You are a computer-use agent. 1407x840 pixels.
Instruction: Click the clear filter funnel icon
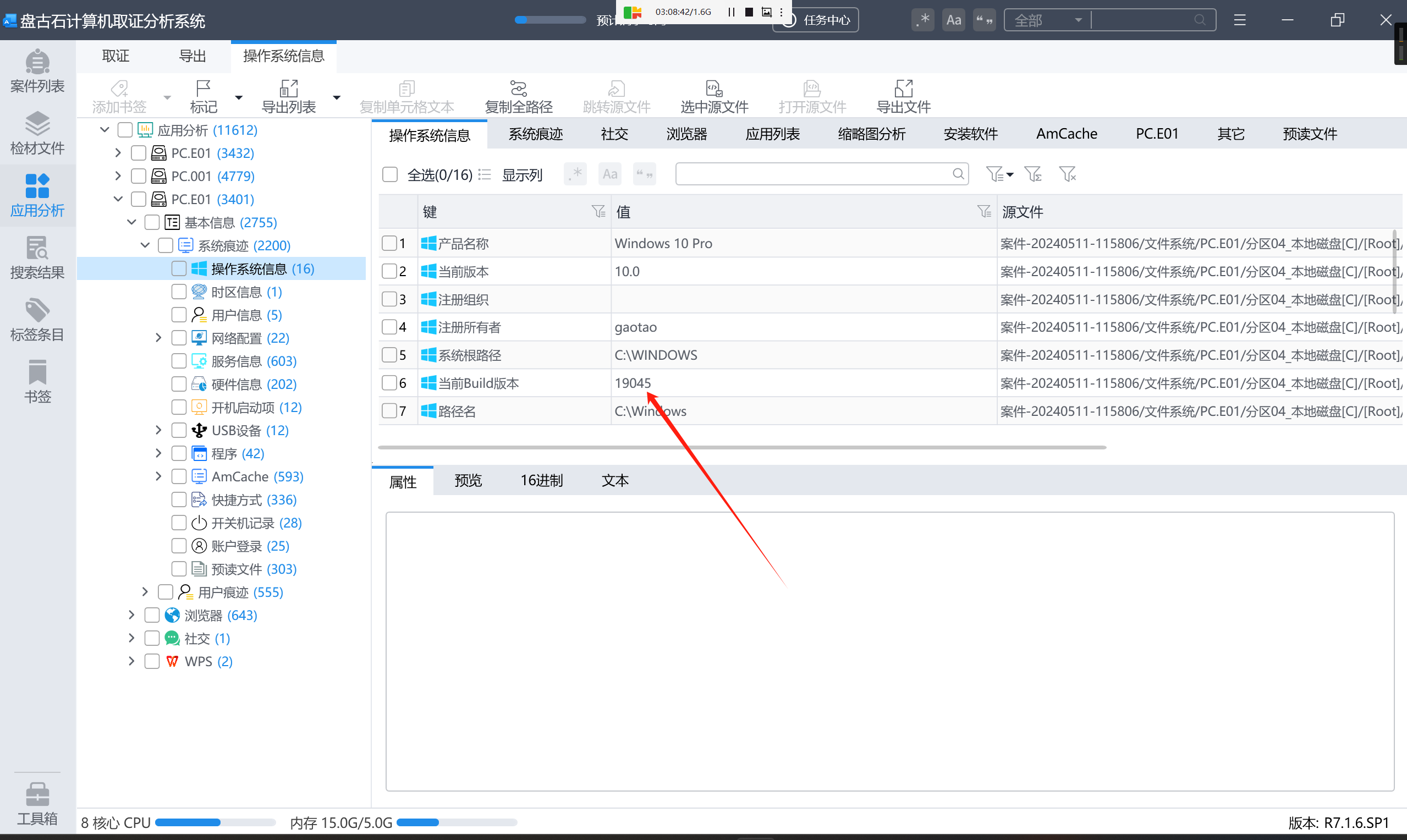click(1067, 174)
